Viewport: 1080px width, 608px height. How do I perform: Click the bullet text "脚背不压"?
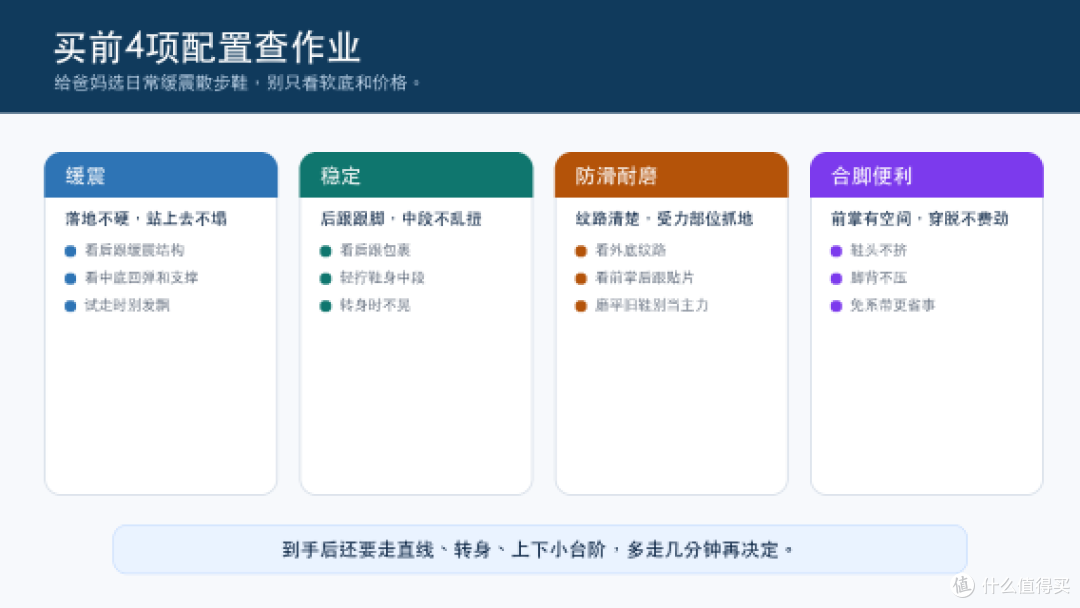point(878,277)
